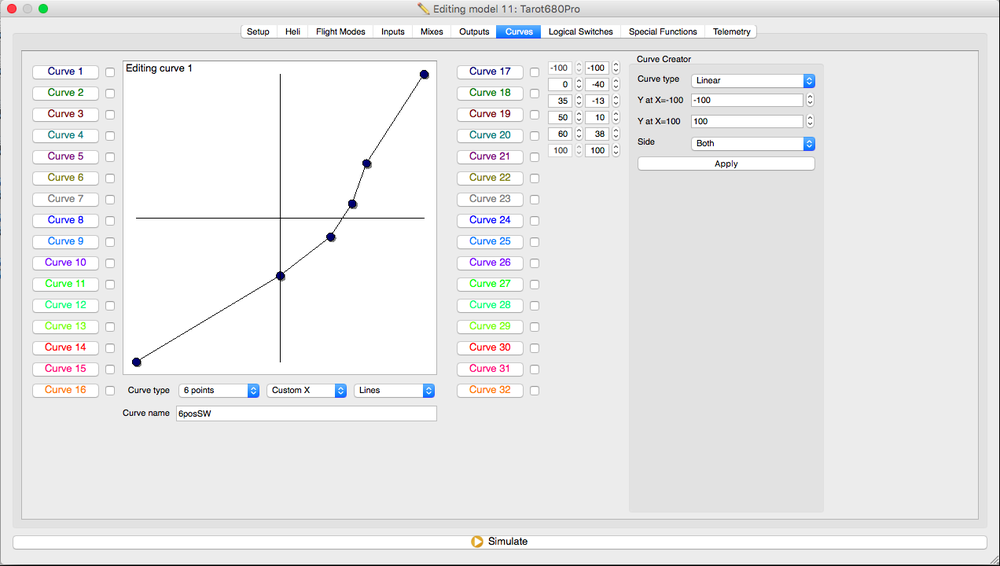Select the Curve 1 button
The image size is (1000, 566).
(x=66, y=72)
